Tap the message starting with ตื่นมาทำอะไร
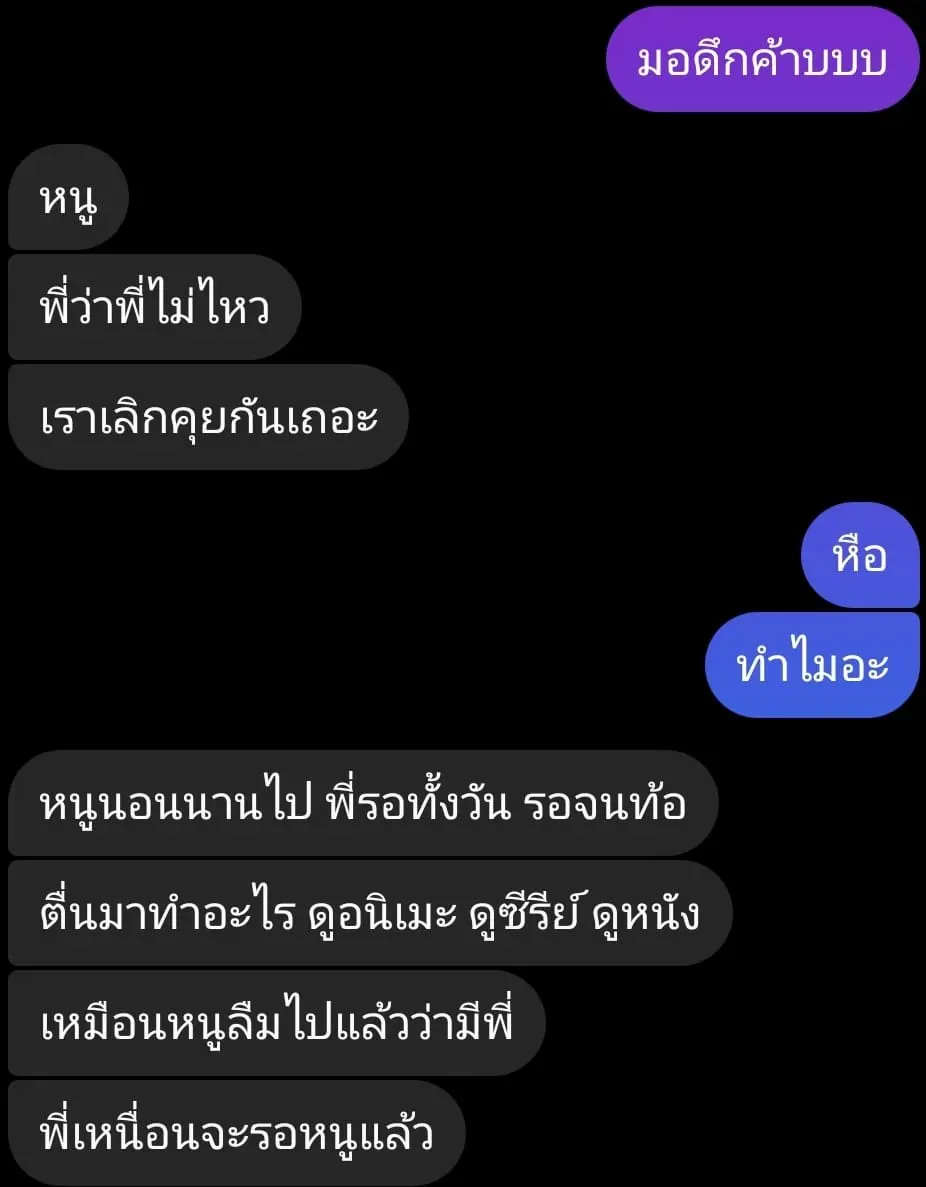Screen dimensions: 926x1187 (370, 913)
